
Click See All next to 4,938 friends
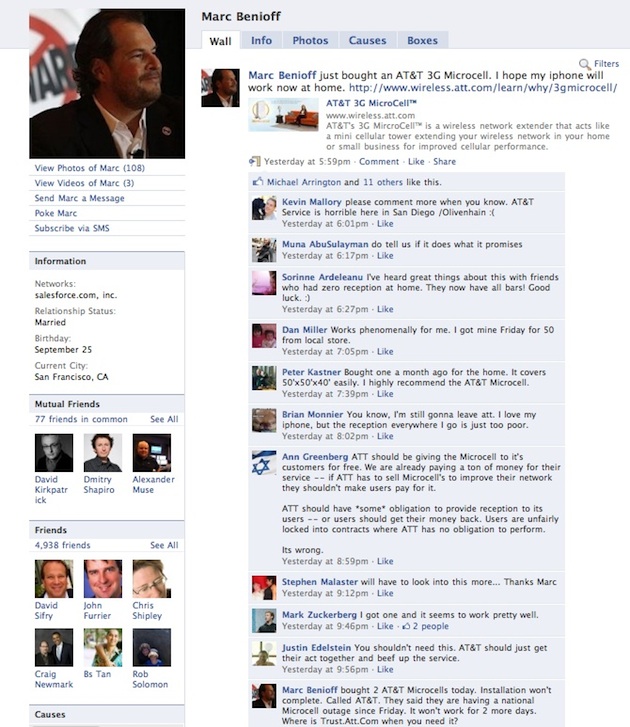[x=164, y=545]
